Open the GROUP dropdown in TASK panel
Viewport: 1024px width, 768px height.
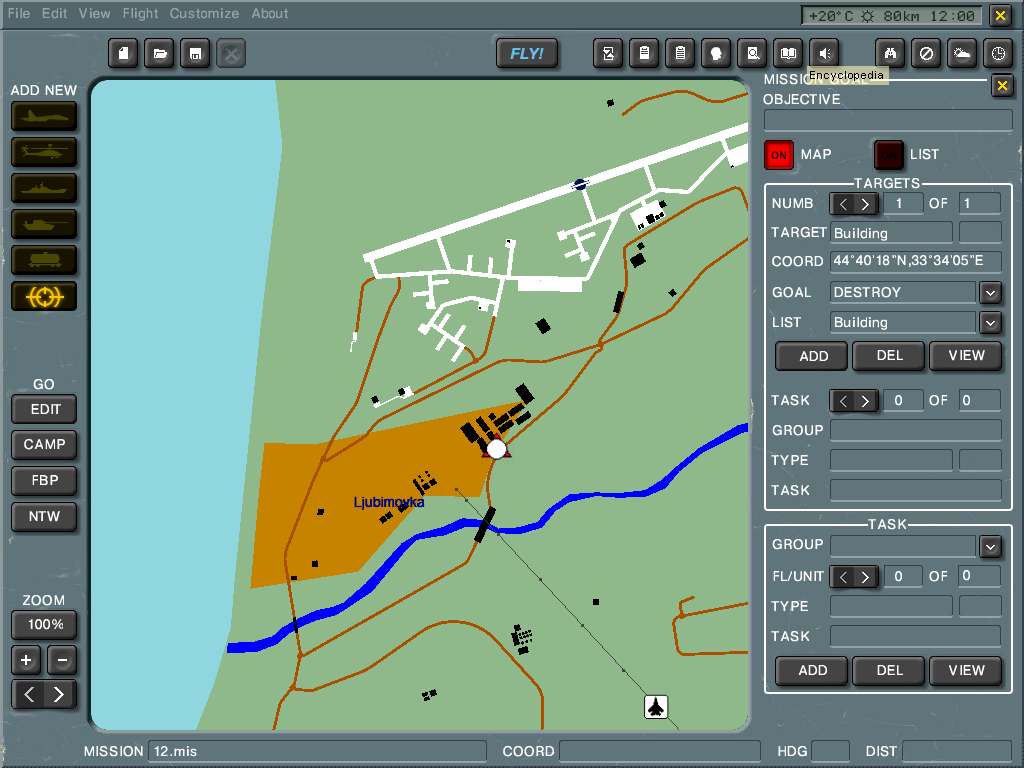pos(990,546)
